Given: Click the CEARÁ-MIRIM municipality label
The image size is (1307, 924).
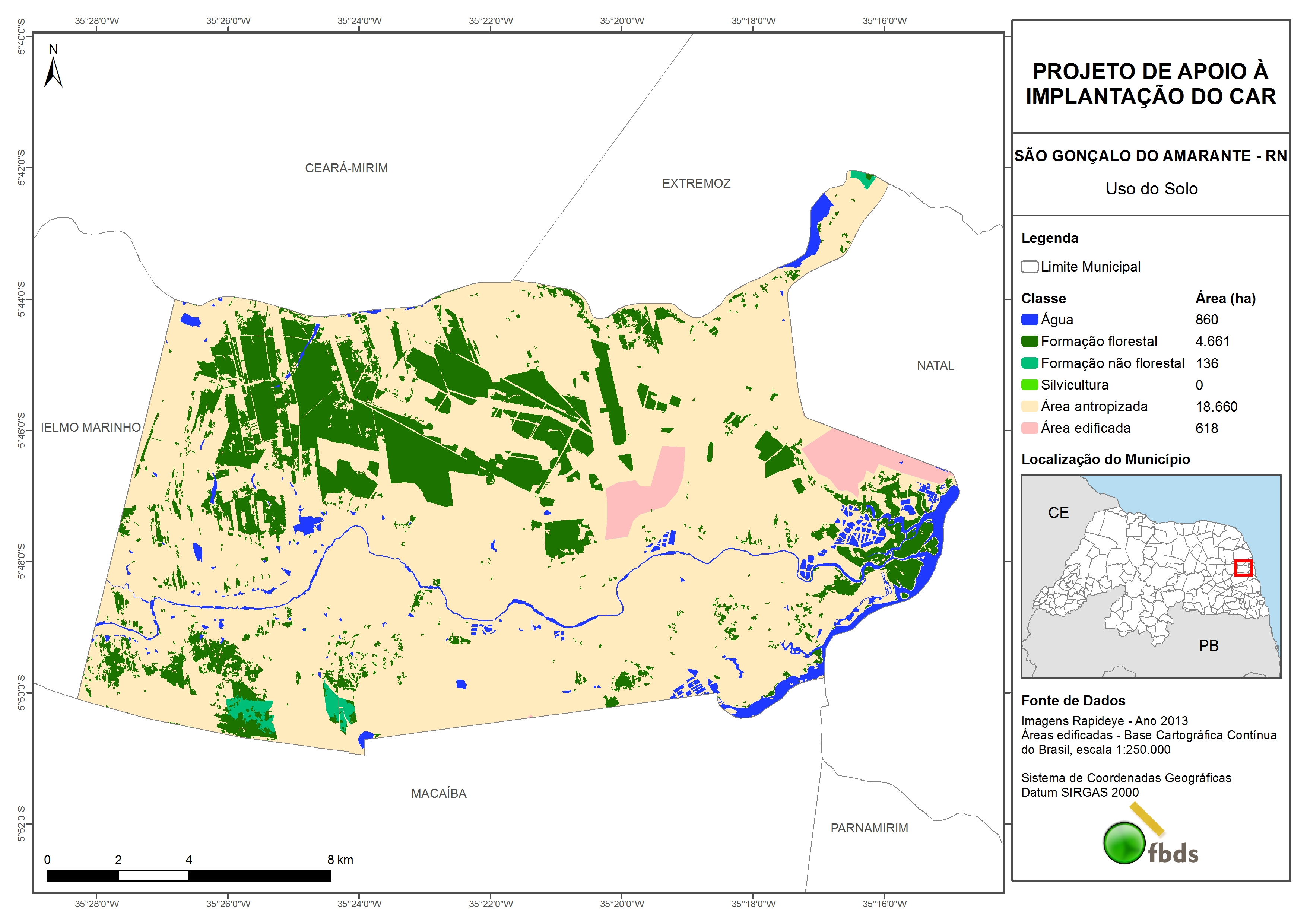Looking at the screenshot, I should click(346, 168).
